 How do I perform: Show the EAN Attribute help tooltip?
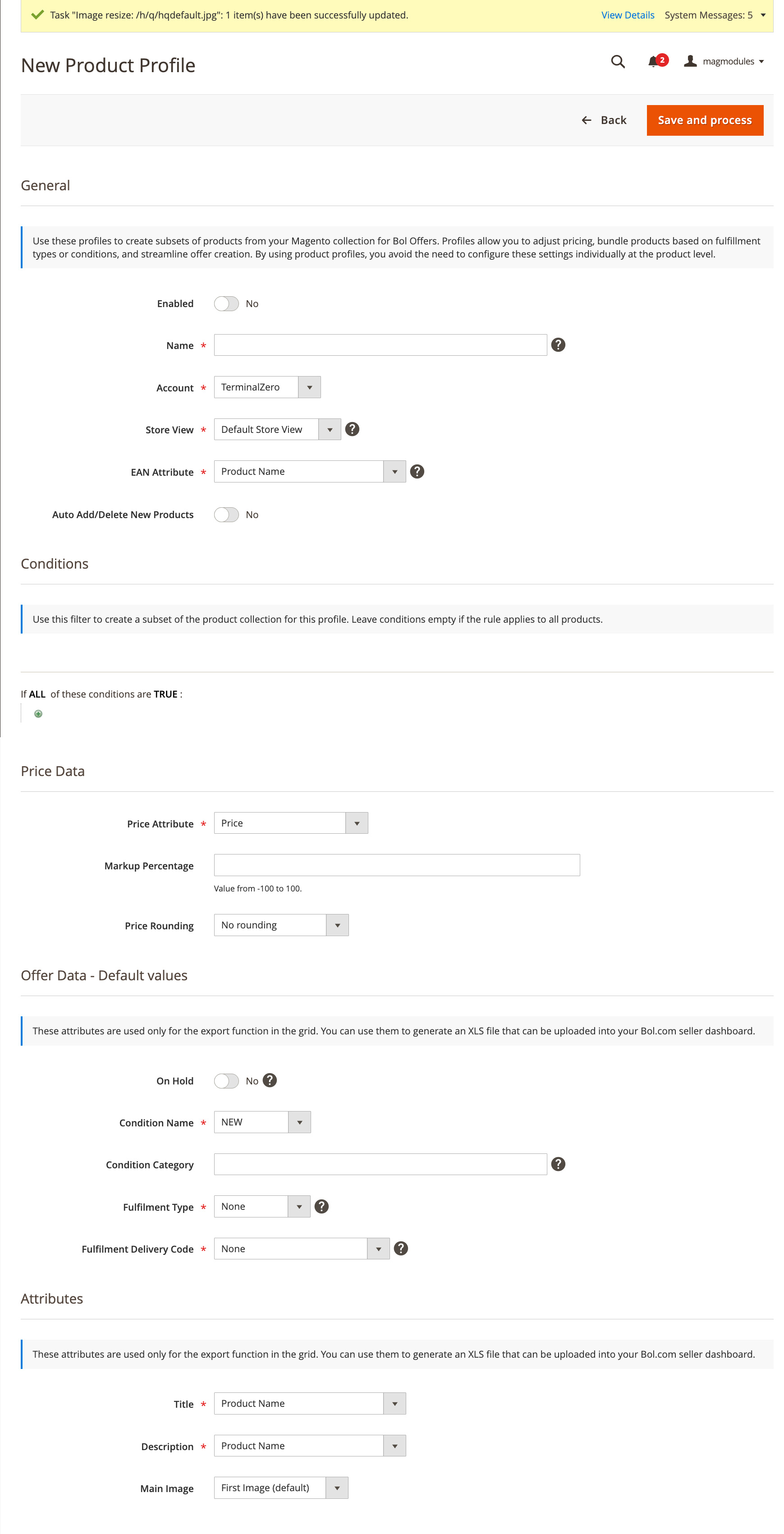click(417, 472)
